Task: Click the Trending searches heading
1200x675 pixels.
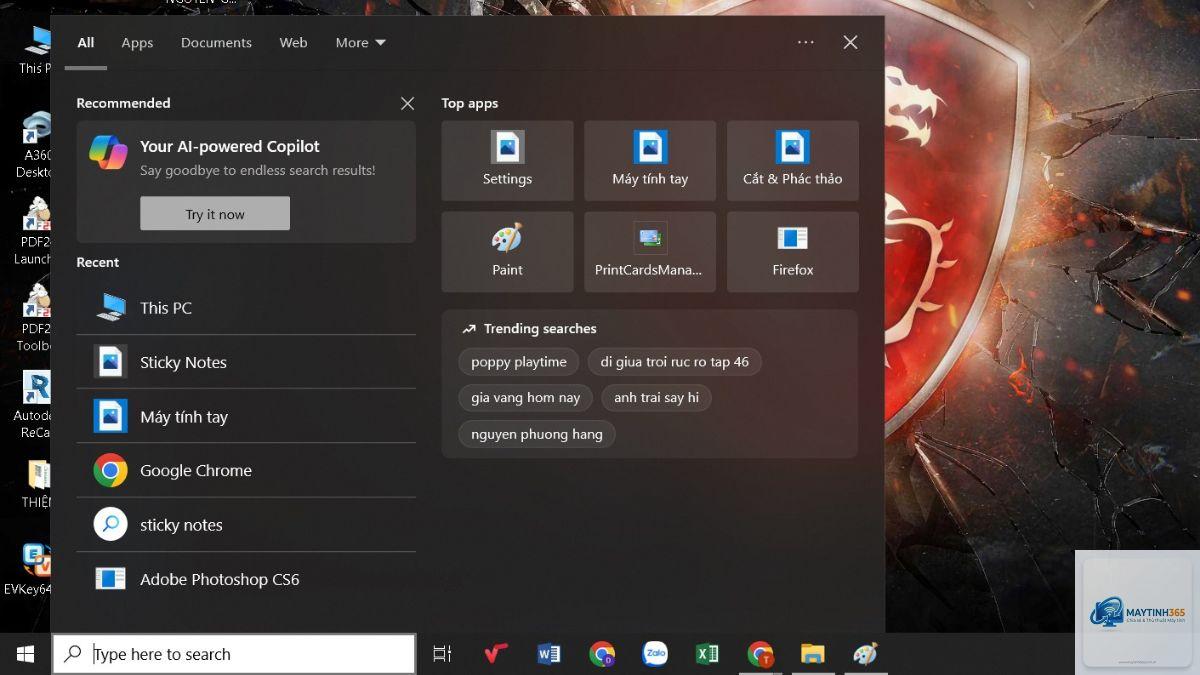Action: tap(540, 328)
